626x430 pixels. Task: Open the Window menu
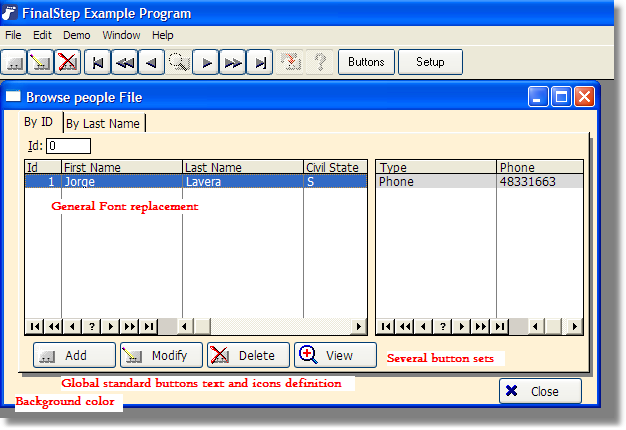pyautogui.click(x=121, y=35)
